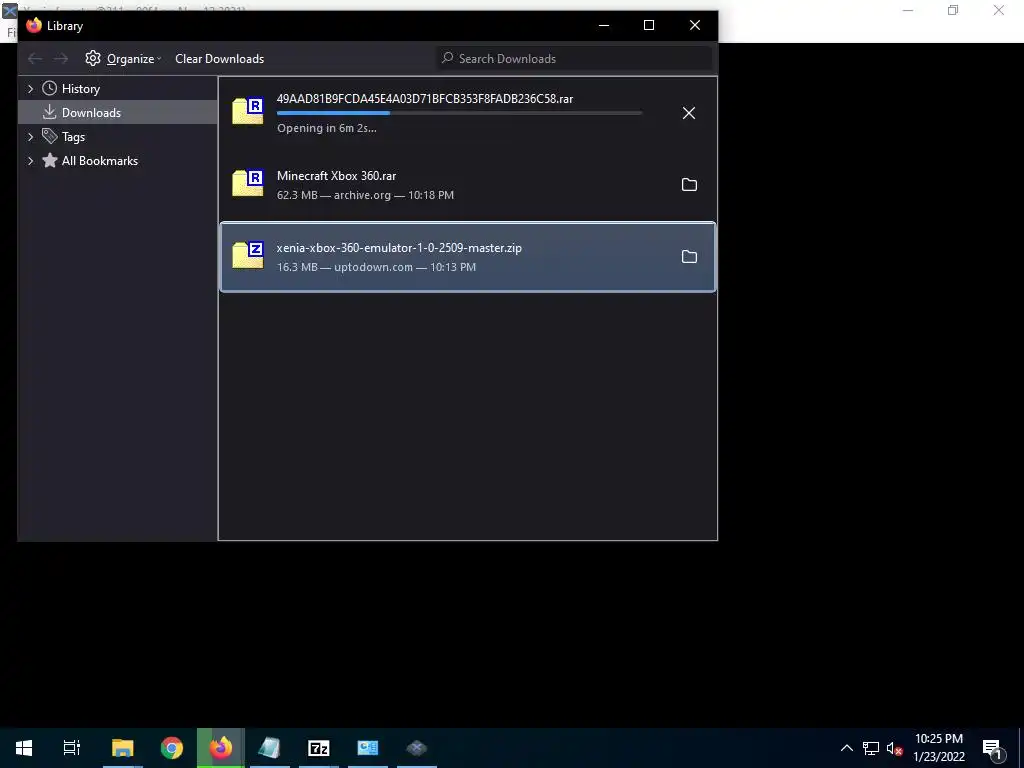Open File Explorer from the taskbar

(x=123, y=748)
